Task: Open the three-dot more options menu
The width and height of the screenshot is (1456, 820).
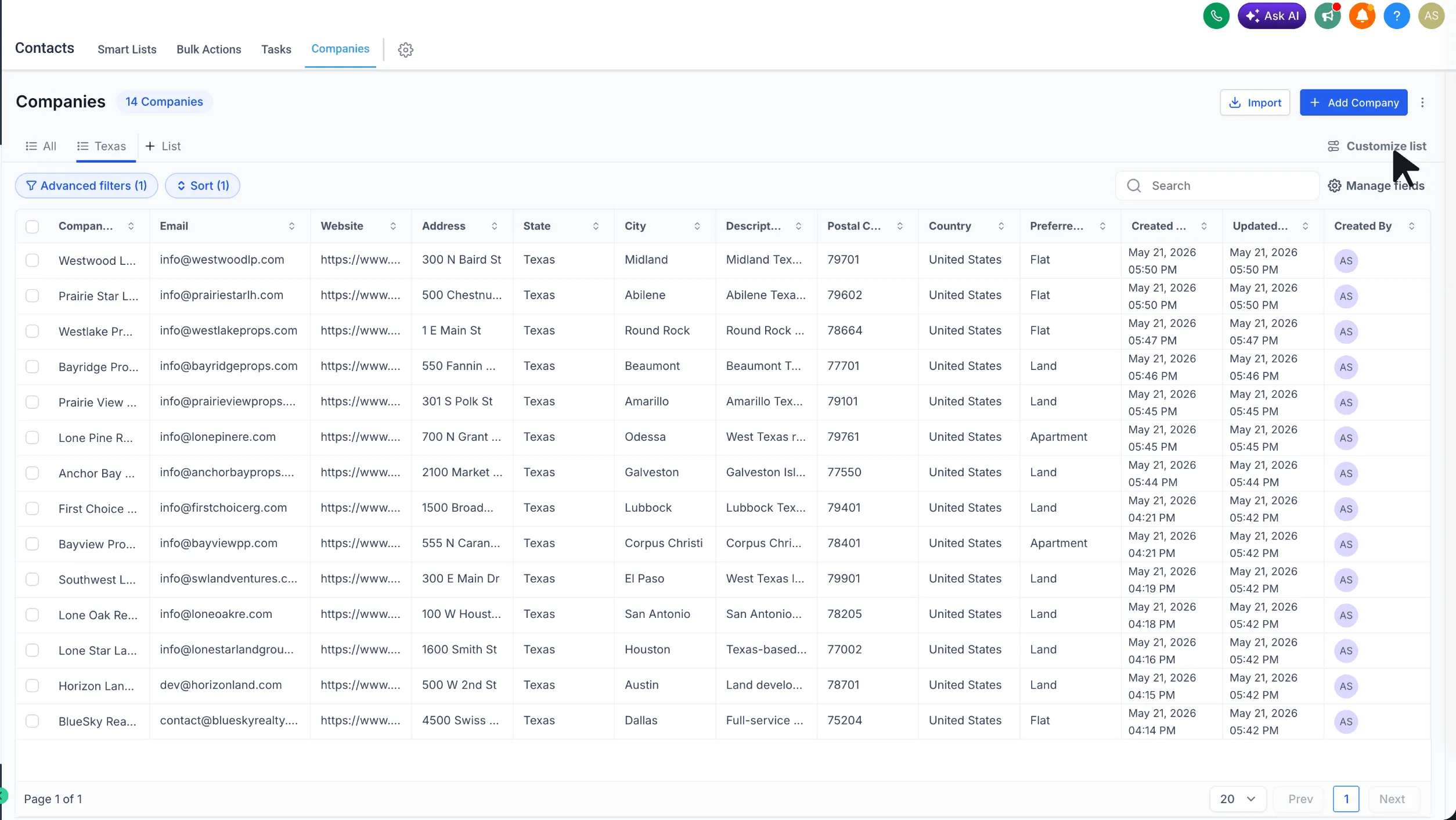Action: (1422, 102)
